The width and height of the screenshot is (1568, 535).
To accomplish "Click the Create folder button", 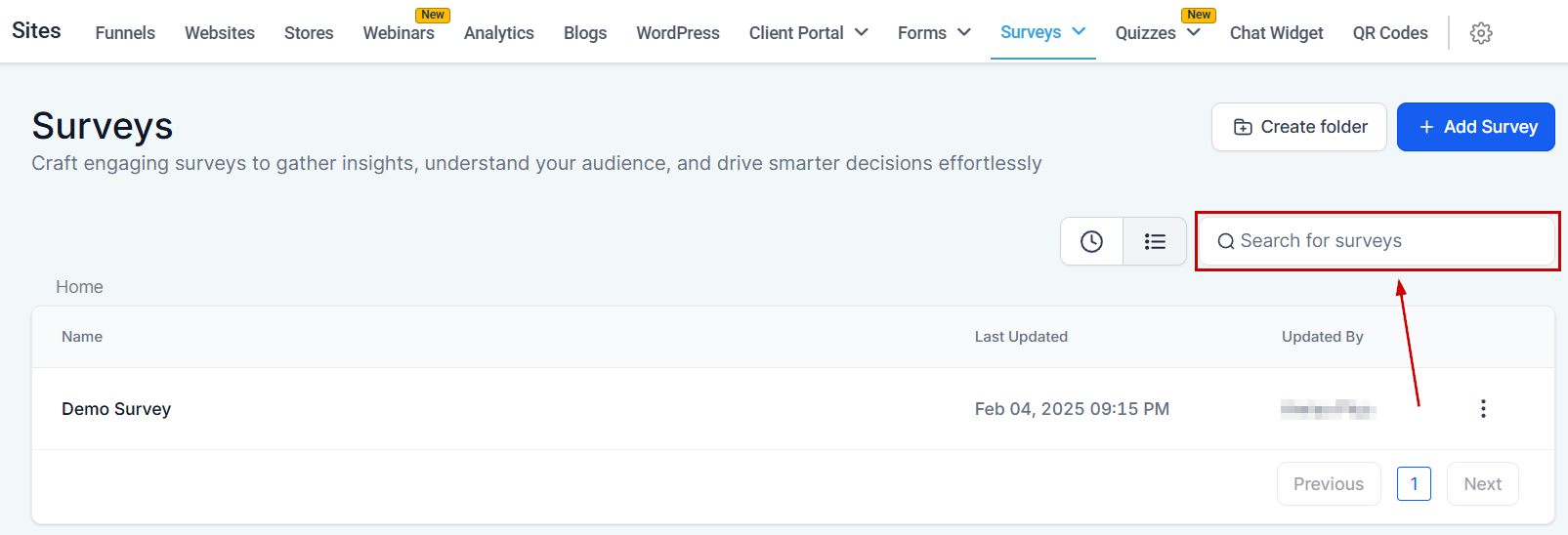I will [1298, 127].
